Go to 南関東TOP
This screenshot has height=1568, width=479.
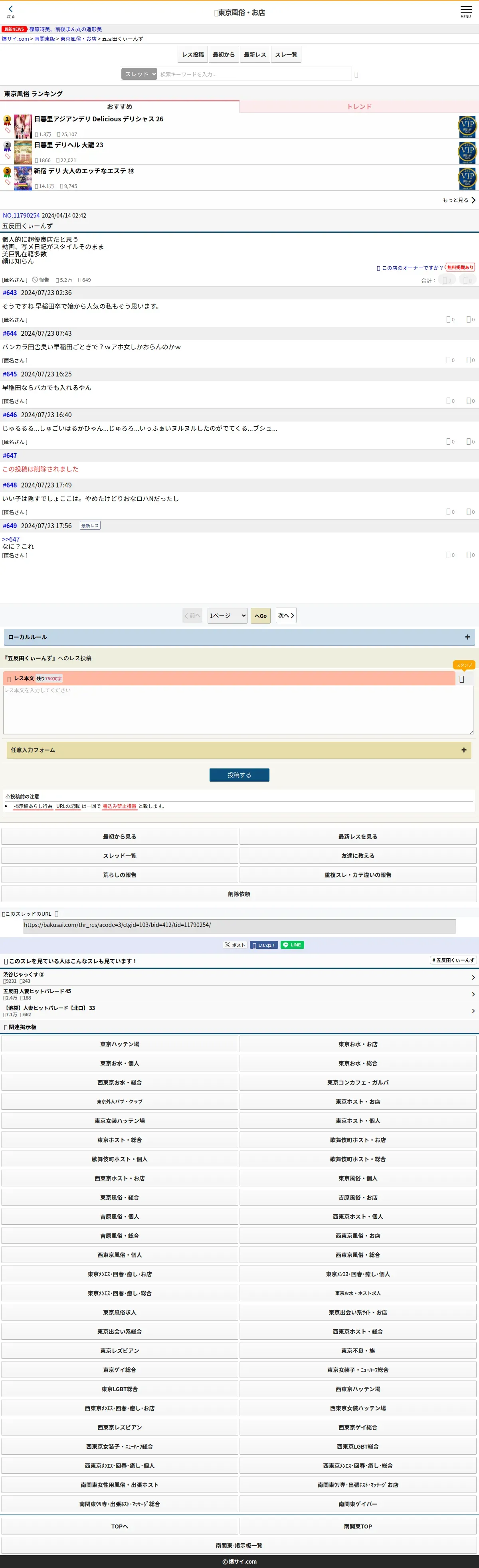358,1526
